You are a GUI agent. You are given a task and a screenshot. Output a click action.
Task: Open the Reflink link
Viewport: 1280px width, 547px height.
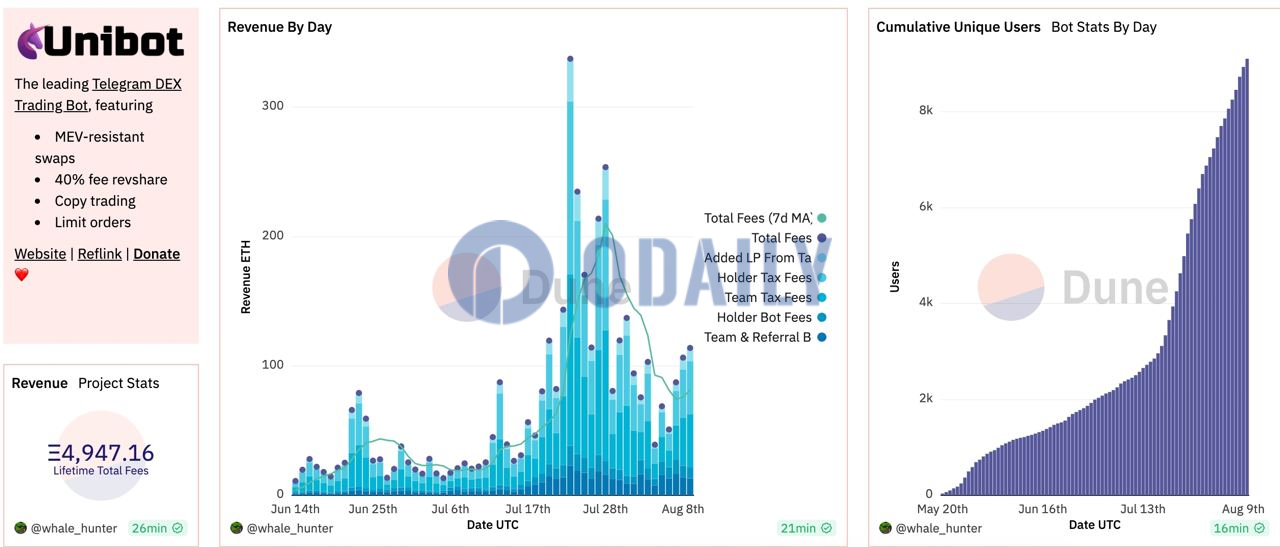(x=100, y=254)
